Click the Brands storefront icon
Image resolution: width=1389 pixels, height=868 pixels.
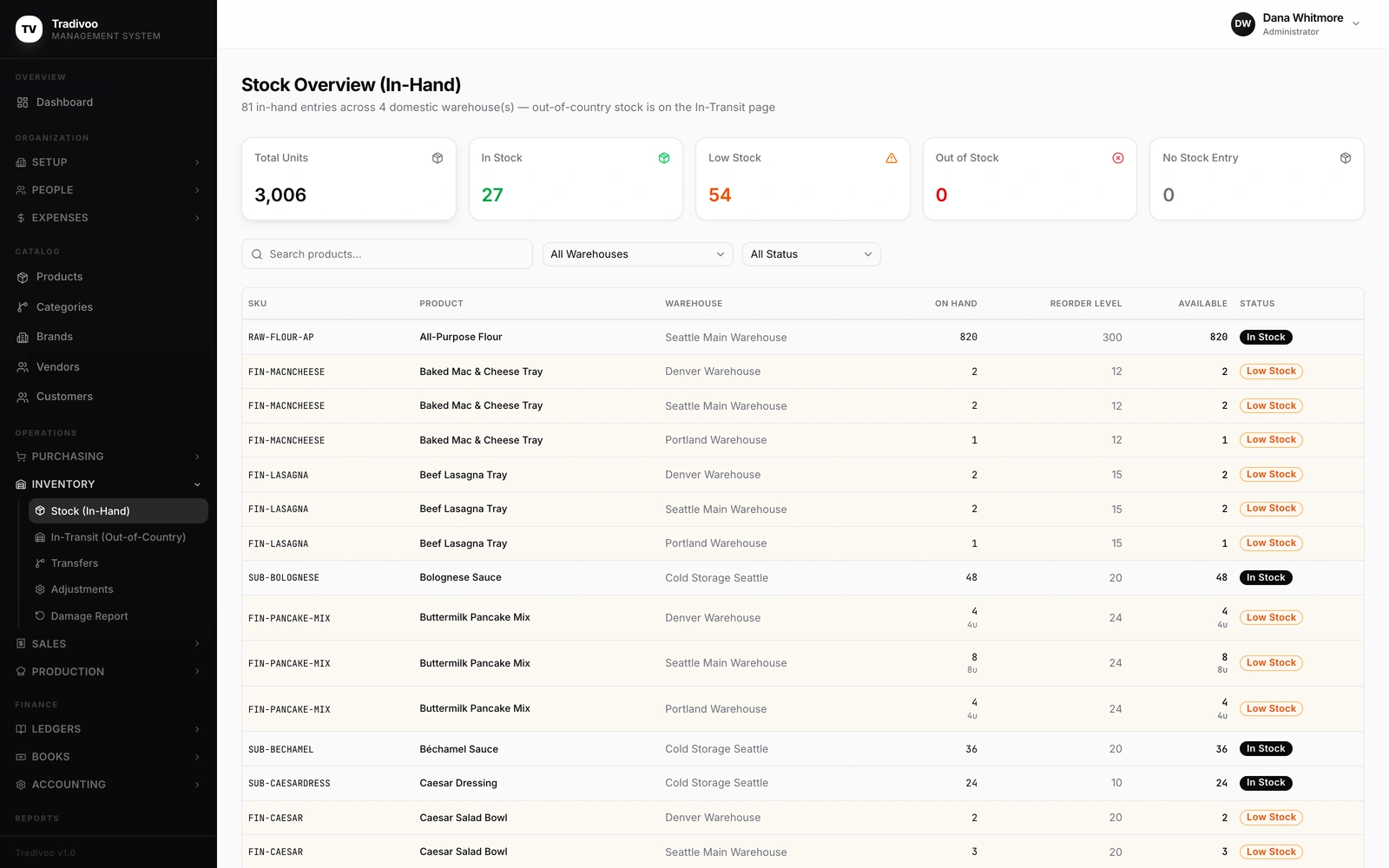coord(23,337)
